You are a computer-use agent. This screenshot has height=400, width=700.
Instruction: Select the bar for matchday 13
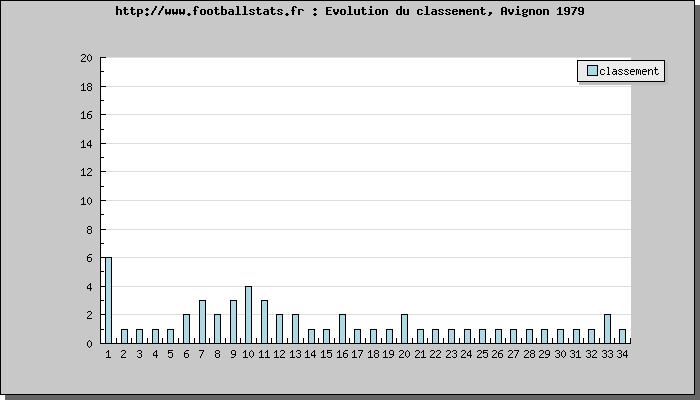point(295,329)
